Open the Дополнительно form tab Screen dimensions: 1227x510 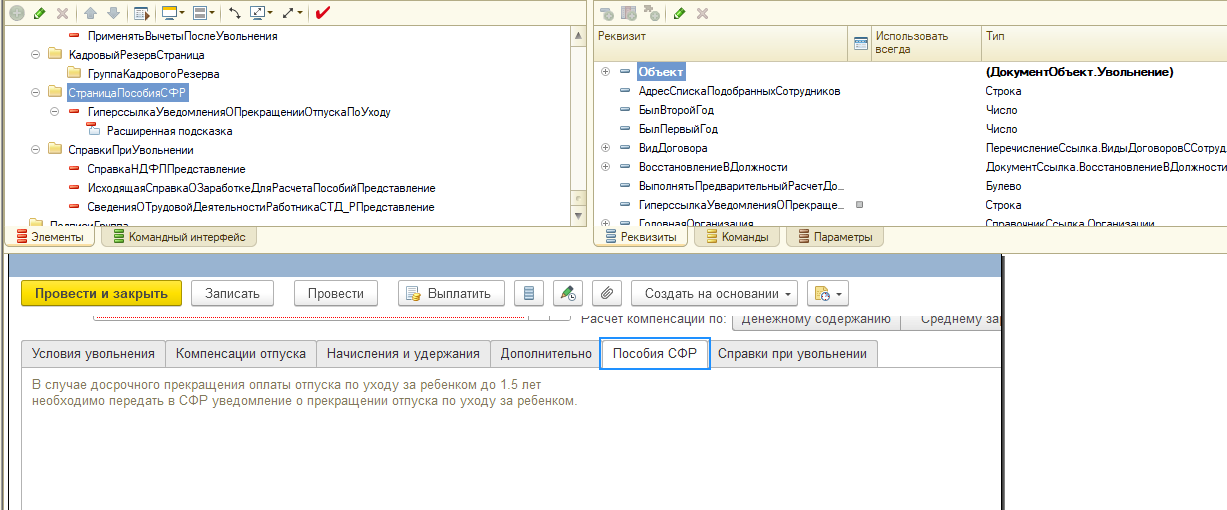tap(546, 354)
